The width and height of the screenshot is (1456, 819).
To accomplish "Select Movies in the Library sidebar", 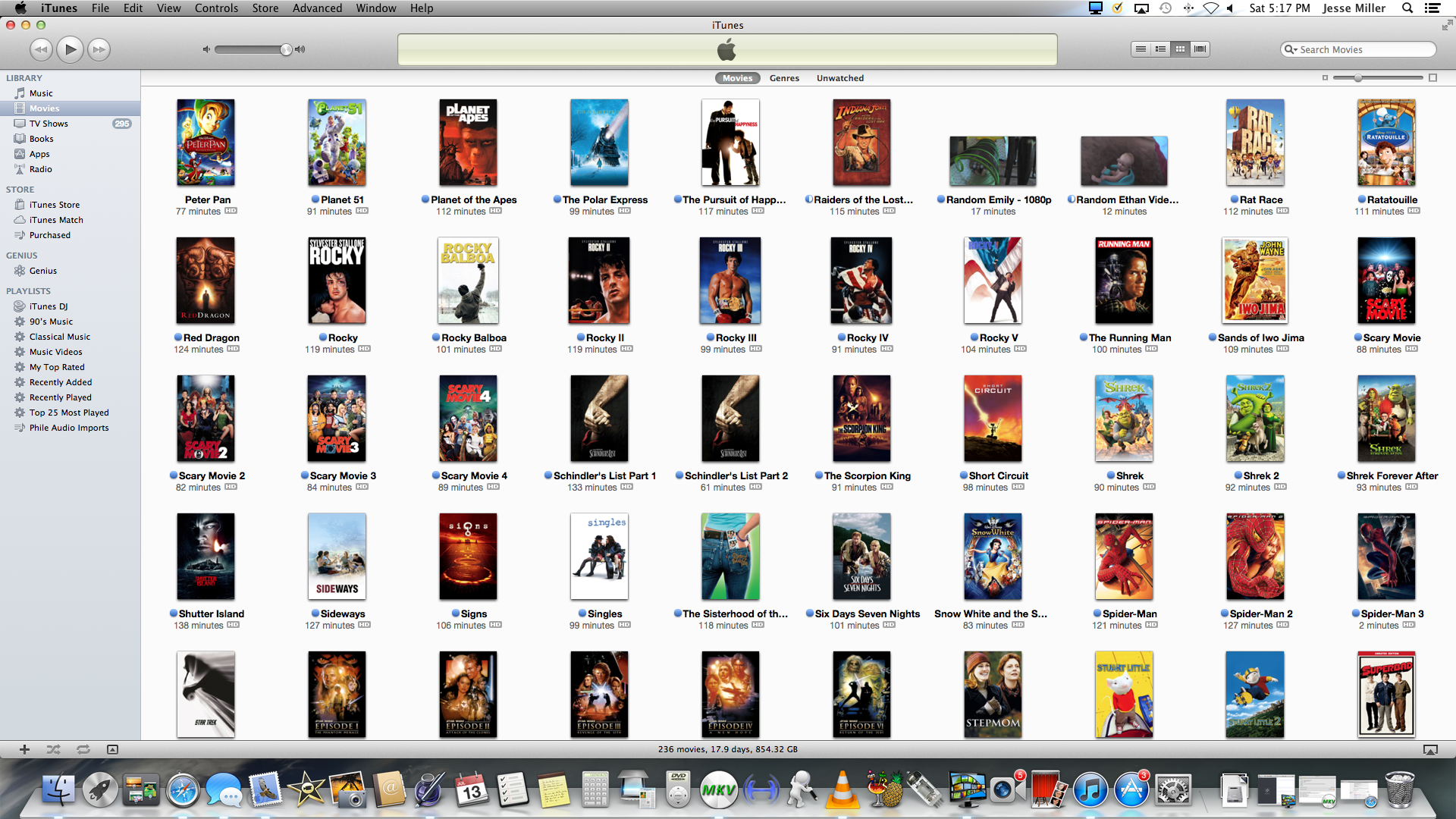I will (44, 108).
